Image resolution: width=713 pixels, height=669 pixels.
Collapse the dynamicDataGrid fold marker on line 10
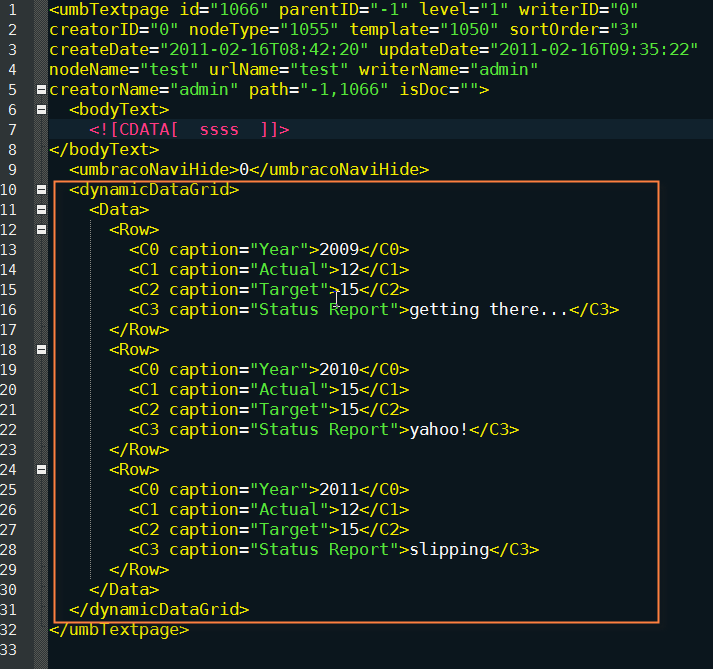click(41, 190)
